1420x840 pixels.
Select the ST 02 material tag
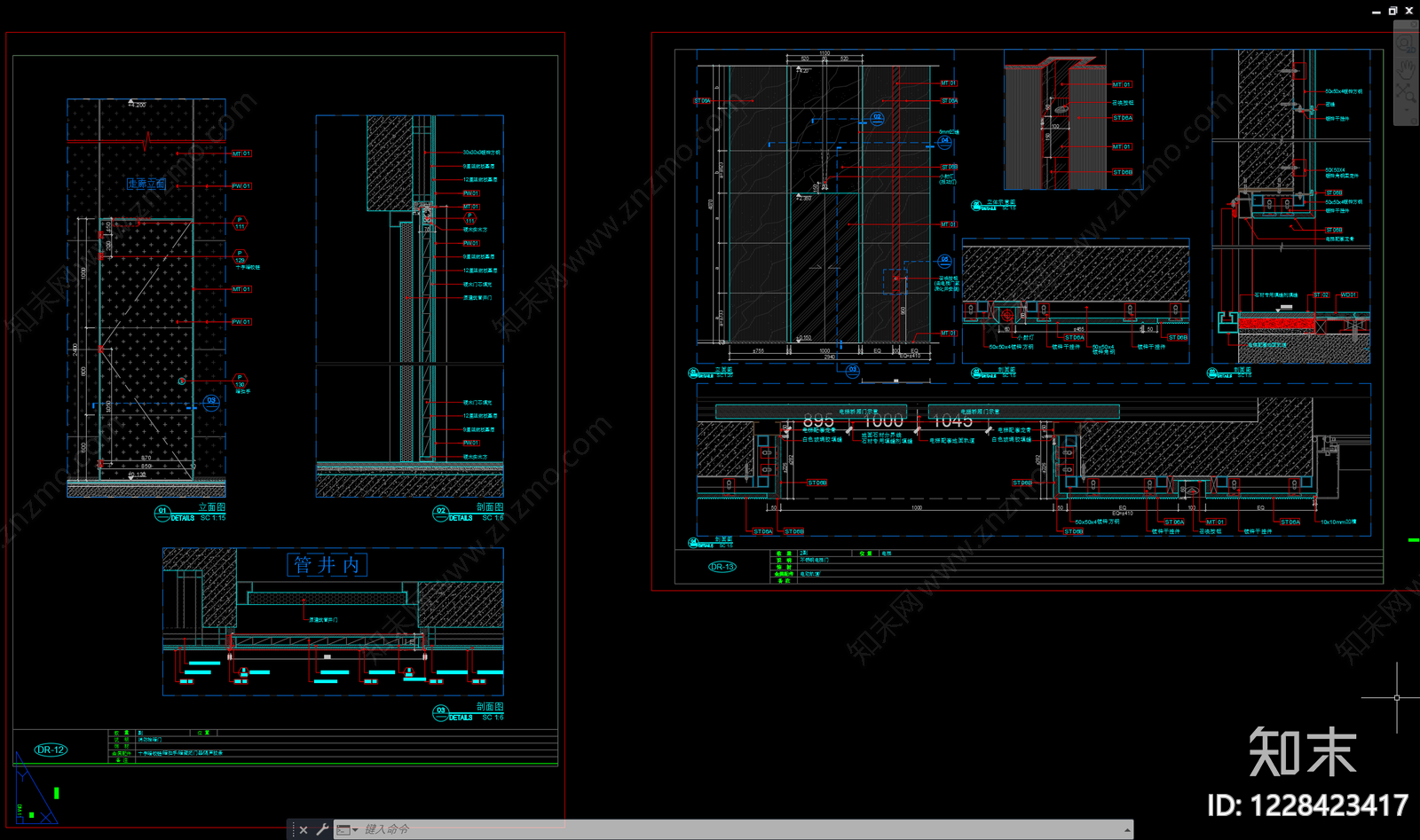coord(1321,294)
